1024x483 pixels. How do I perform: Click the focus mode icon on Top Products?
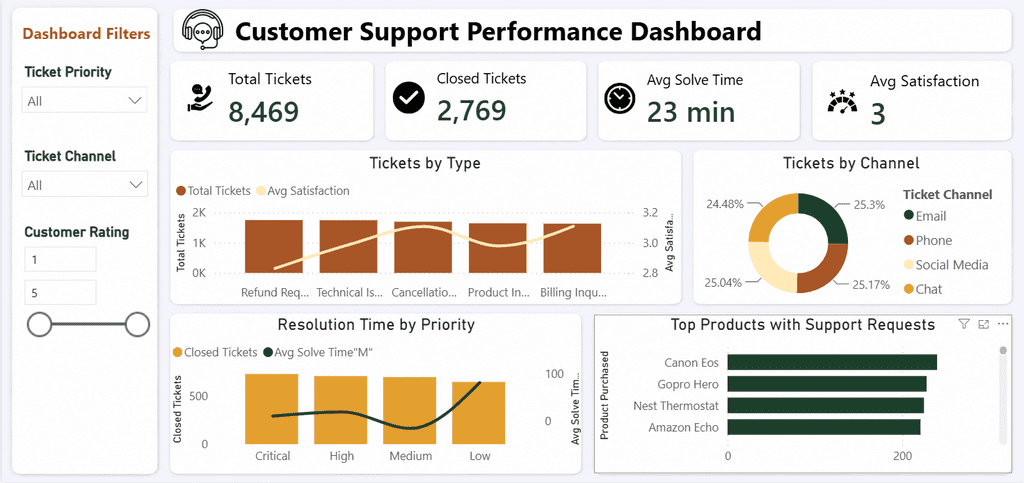tap(984, 324)
